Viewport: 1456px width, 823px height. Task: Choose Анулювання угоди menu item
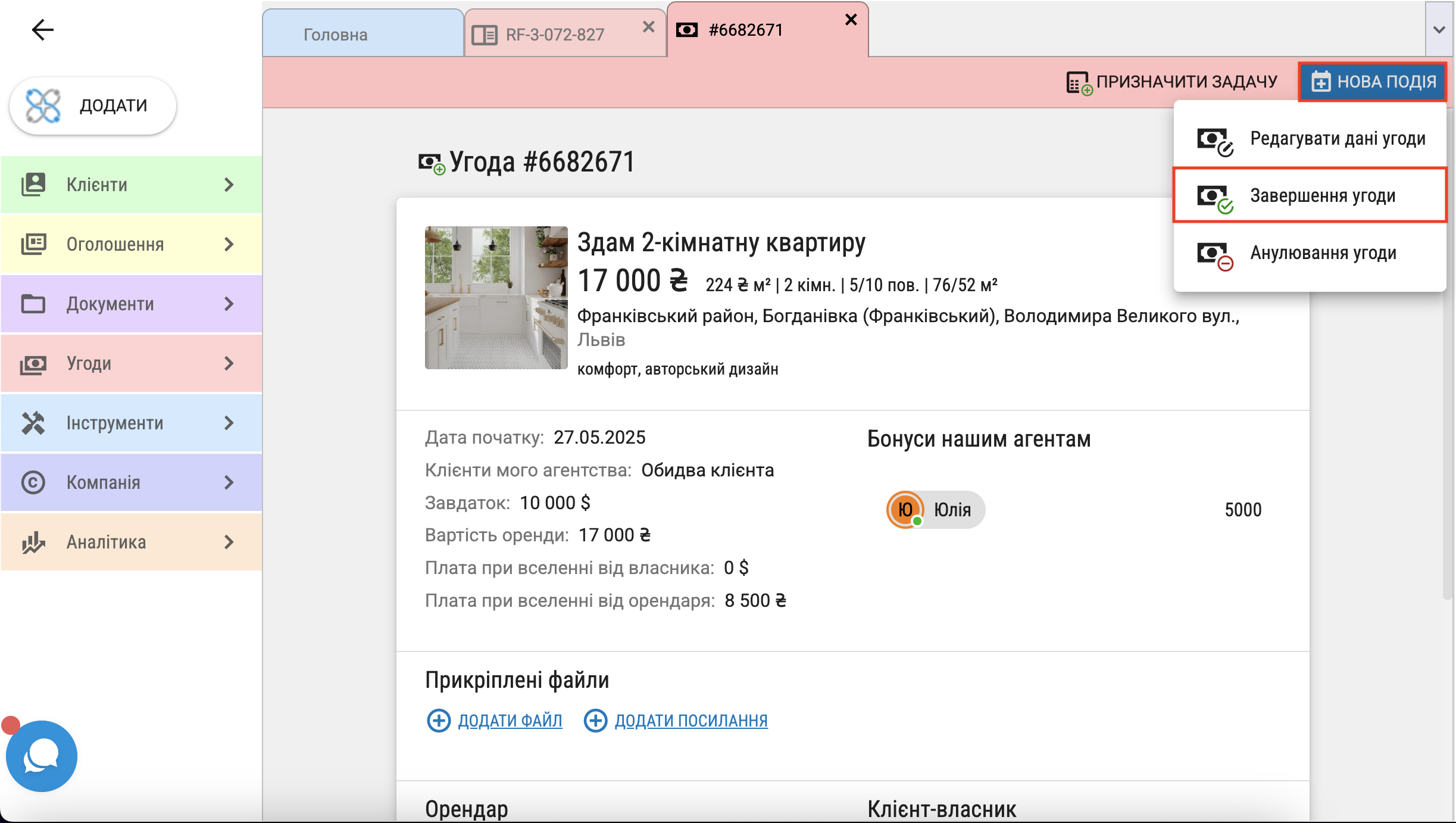pyautogui.click(x=1310, y=253)
